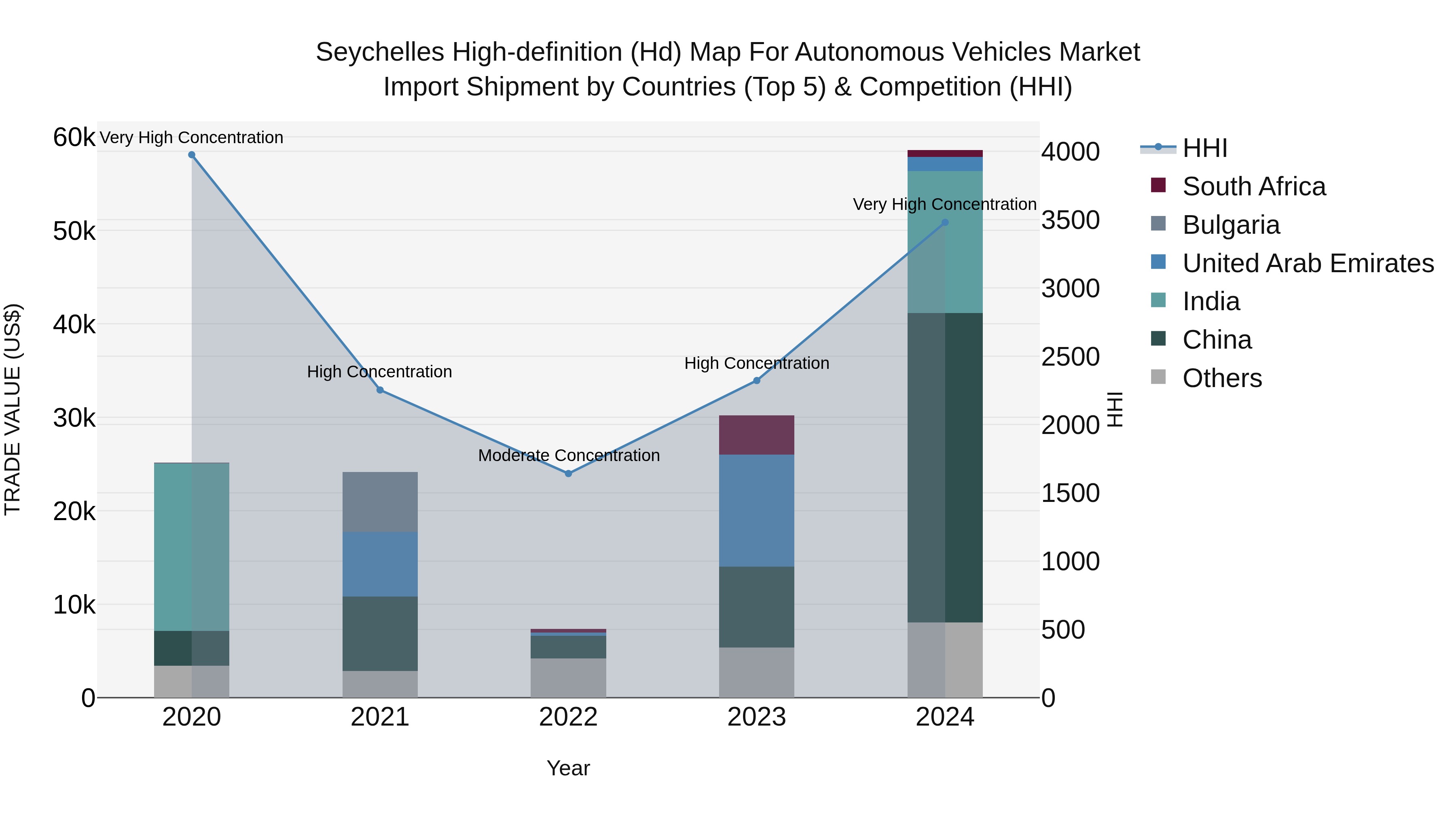Click the United Arab Emirates segment in 2023 bar

tap(757, 511)
